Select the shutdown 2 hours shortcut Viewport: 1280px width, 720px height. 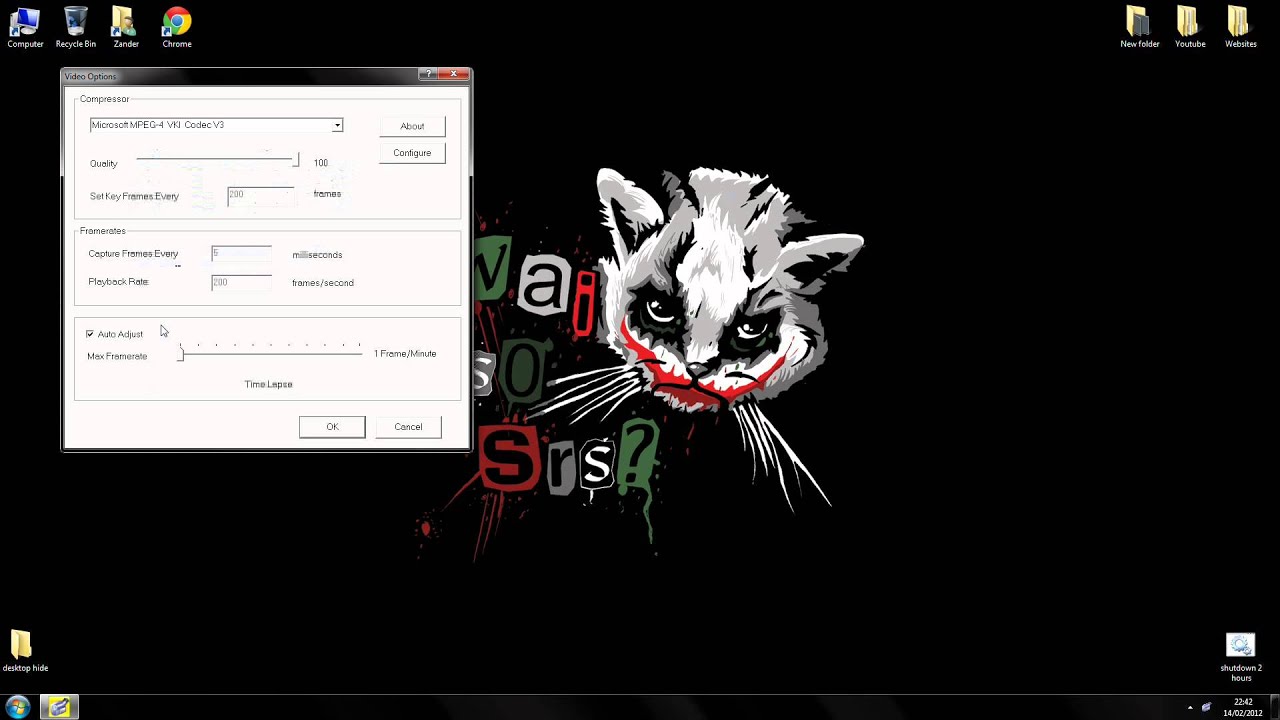(x=1241, y=657)
